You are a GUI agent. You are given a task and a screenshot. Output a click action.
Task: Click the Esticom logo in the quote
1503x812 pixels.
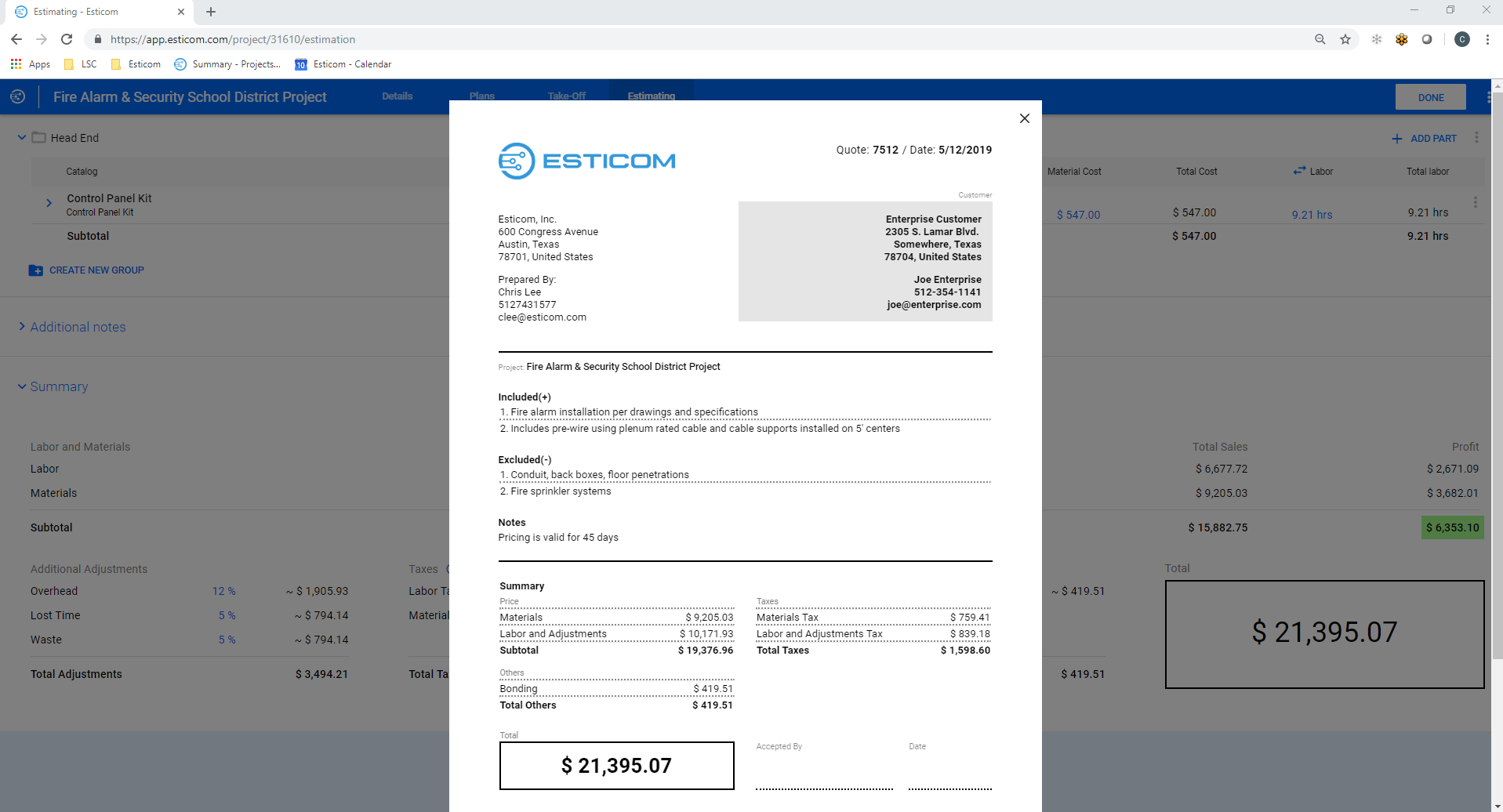pos(586,161)
